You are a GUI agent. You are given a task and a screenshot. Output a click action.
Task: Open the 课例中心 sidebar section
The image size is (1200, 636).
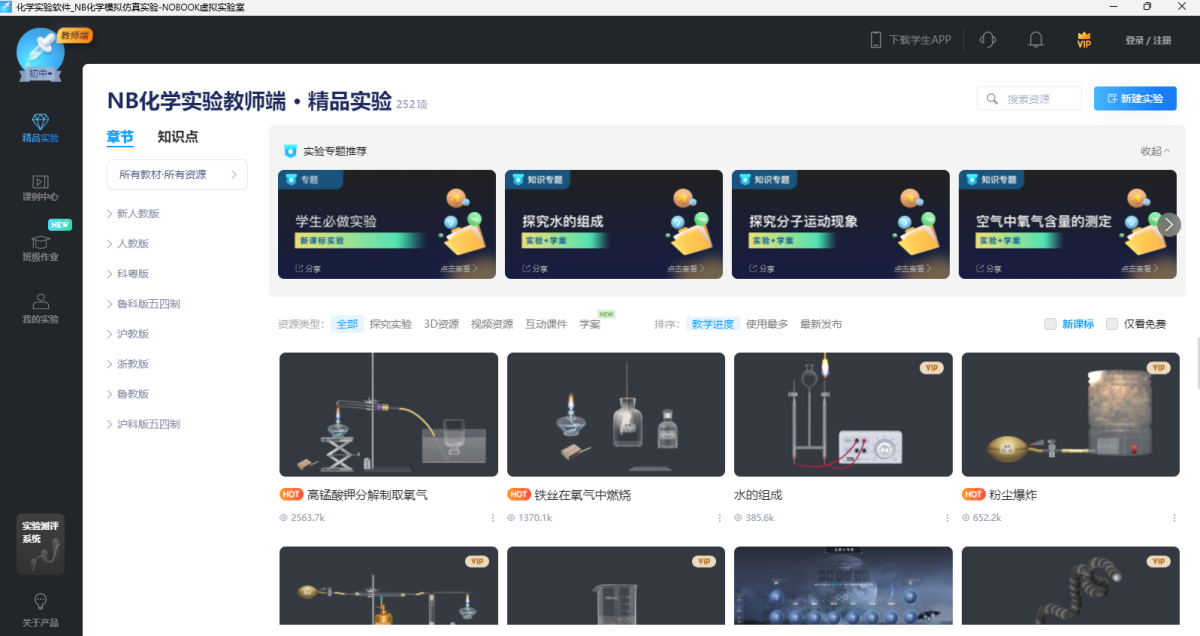(40, 188)
